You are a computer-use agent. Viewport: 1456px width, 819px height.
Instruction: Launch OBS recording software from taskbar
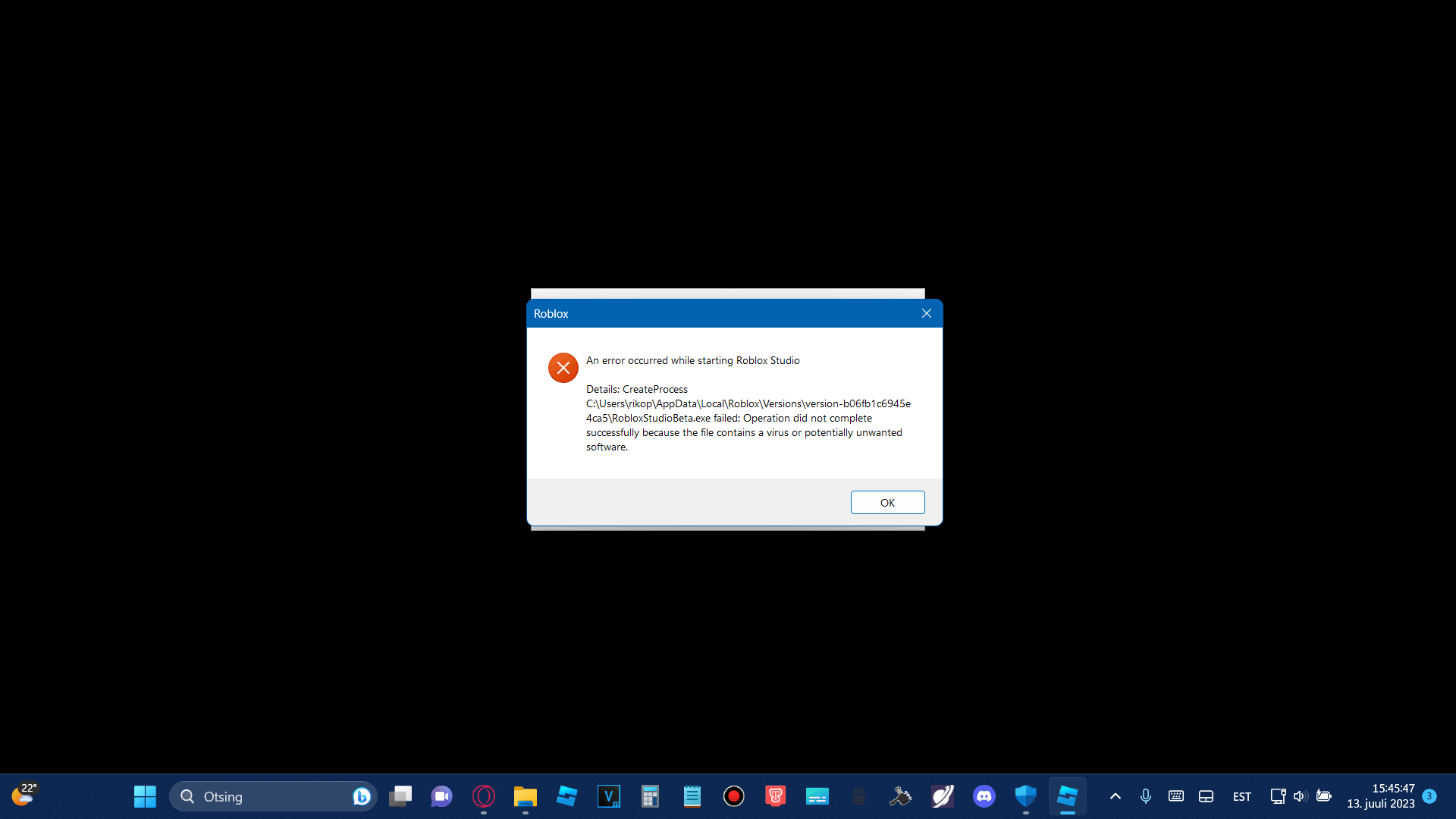click(734, 796)
